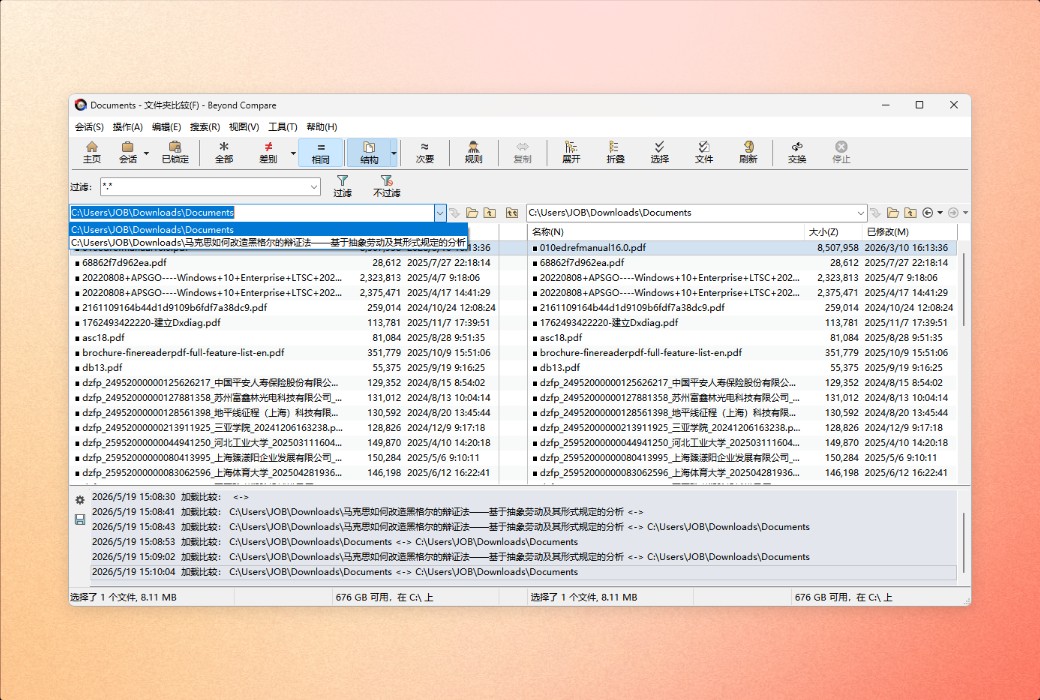1040x700 pixels.
Task: Open dropdown arrow next to 差别
Action: (x=292, y=153)
